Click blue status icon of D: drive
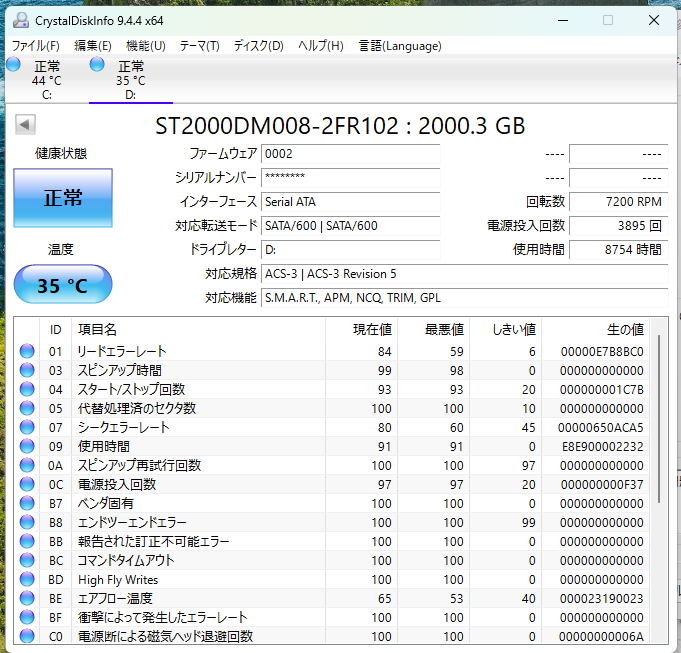 point(97,65)
